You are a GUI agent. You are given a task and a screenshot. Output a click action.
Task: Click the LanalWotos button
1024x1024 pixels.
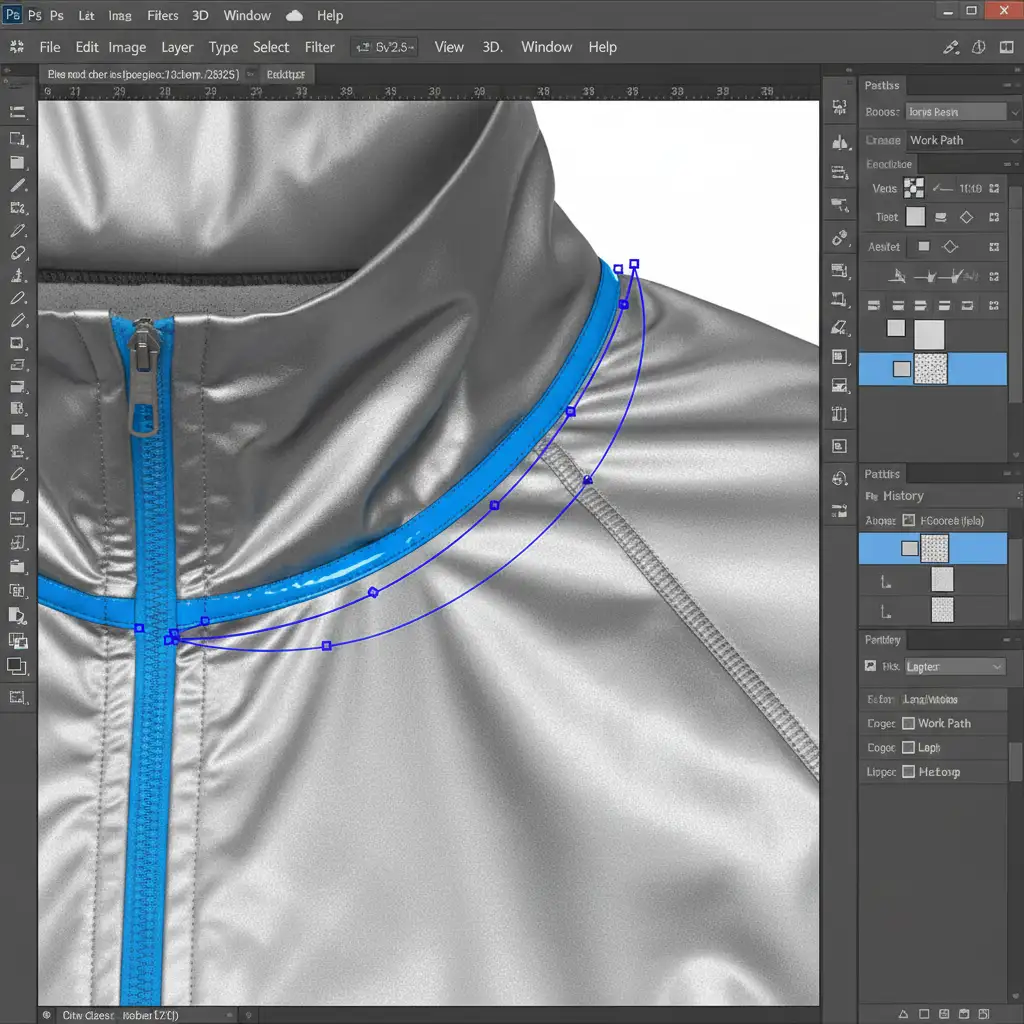(930, 699)
